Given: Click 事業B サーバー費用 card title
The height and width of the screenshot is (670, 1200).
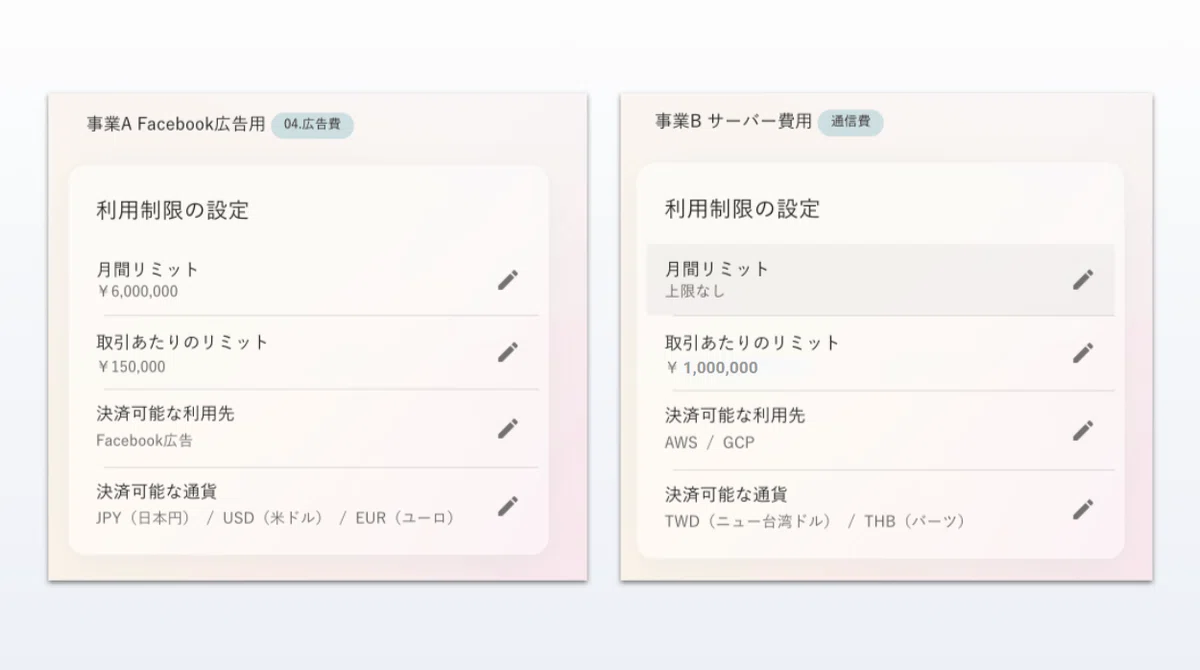Looking at the screenshot, I should (733, 122).
